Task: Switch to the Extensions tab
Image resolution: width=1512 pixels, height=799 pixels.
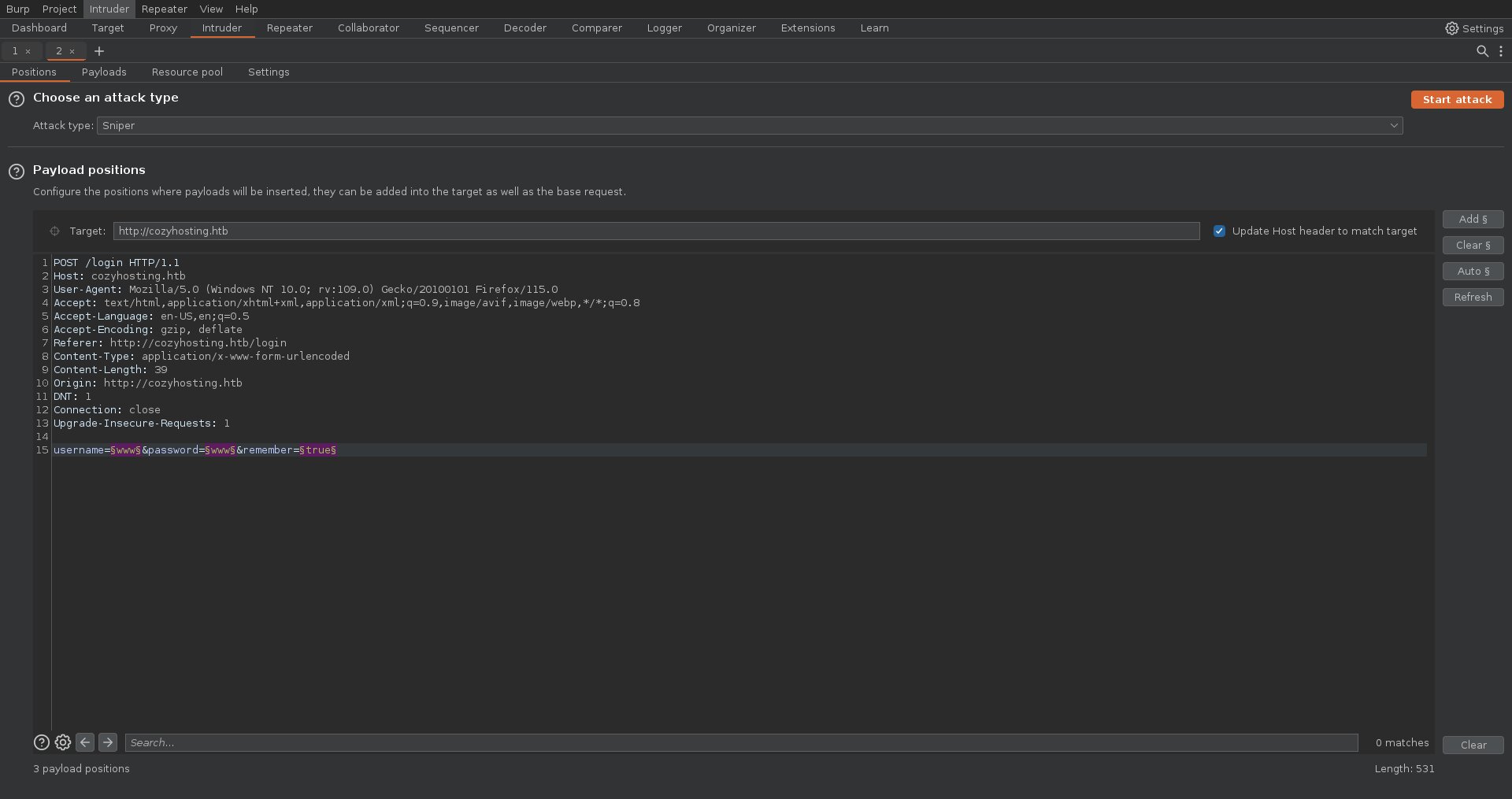Action: (808, 28)
